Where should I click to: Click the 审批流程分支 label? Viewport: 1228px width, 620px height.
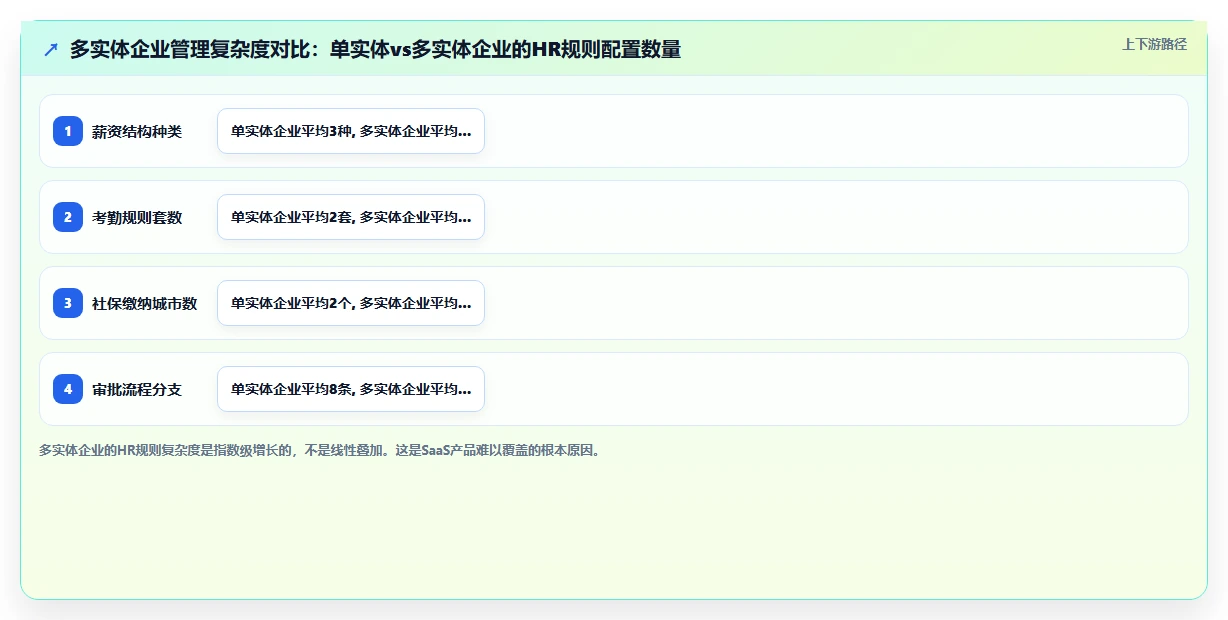pos(137,389)
